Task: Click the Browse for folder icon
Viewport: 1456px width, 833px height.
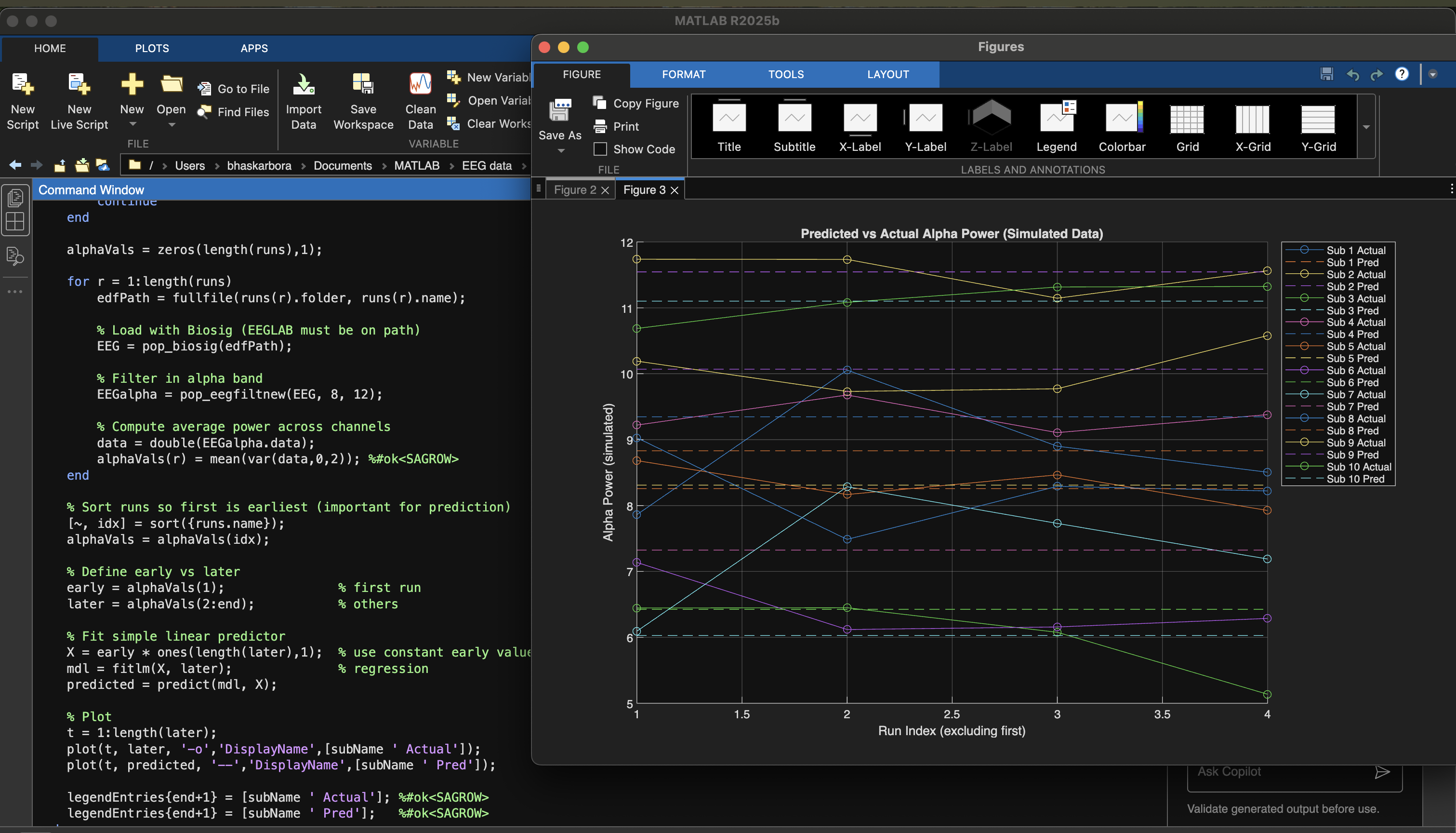Action: pos(82,165)
